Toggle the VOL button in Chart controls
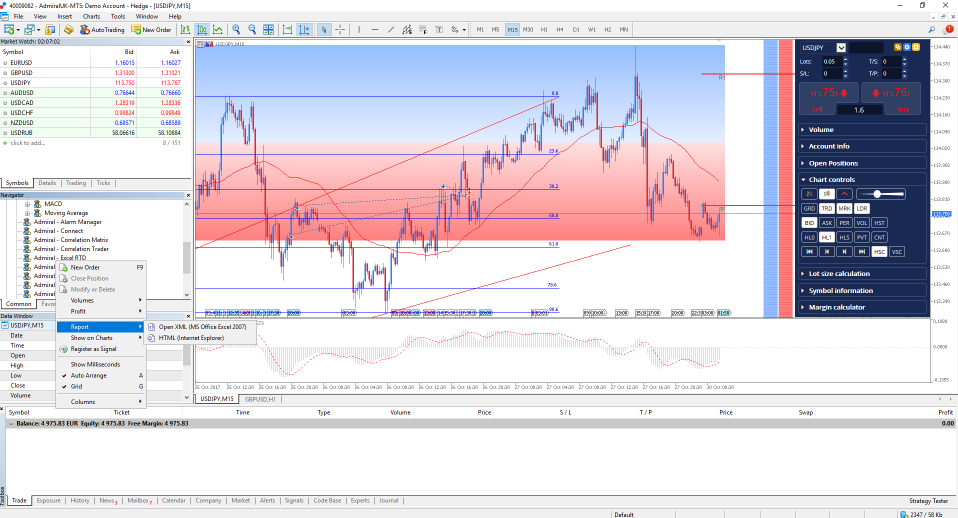The width and height of the screenshot is (958, 518). tap(861, 223)
